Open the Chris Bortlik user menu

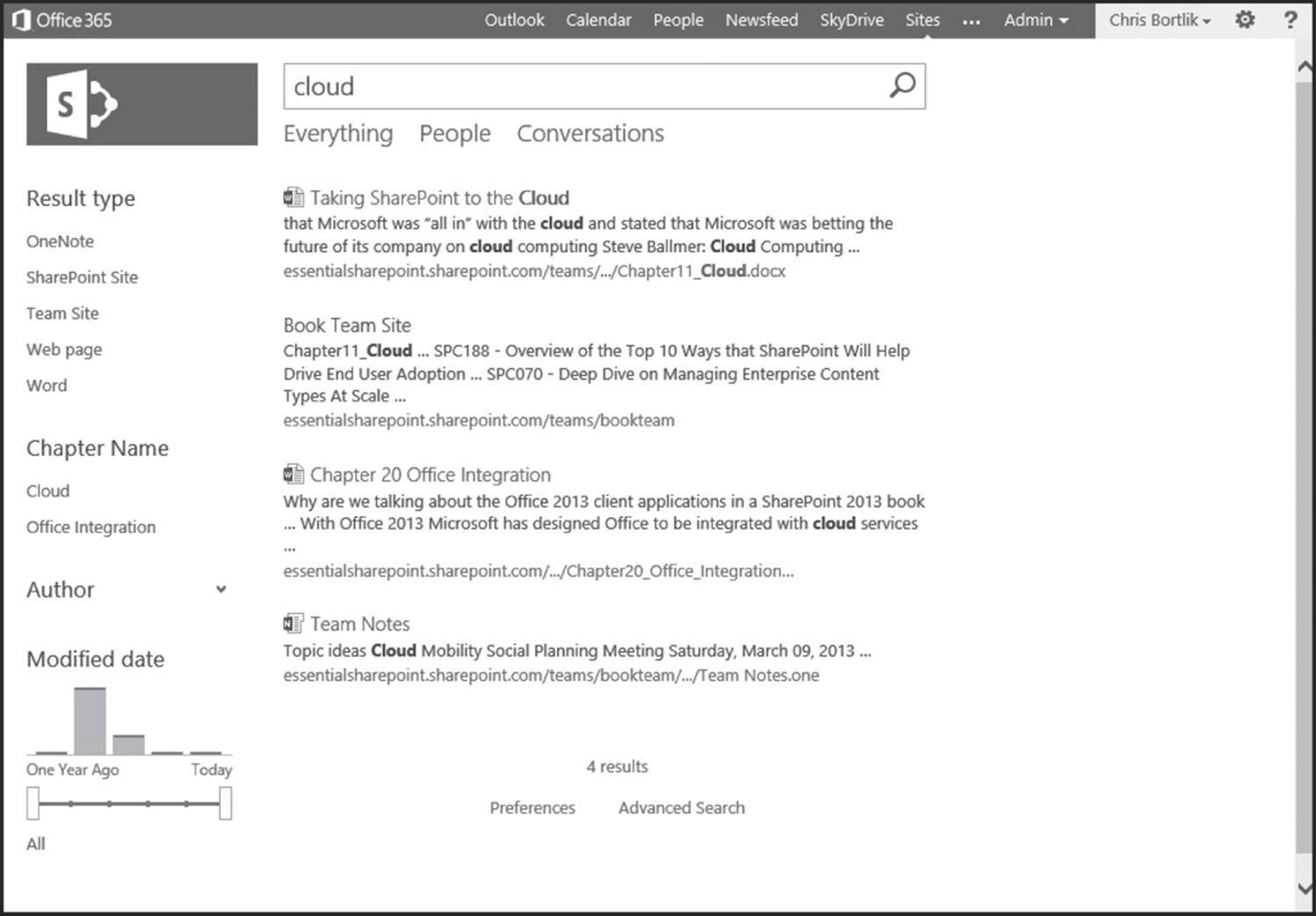pos(1160,19)
